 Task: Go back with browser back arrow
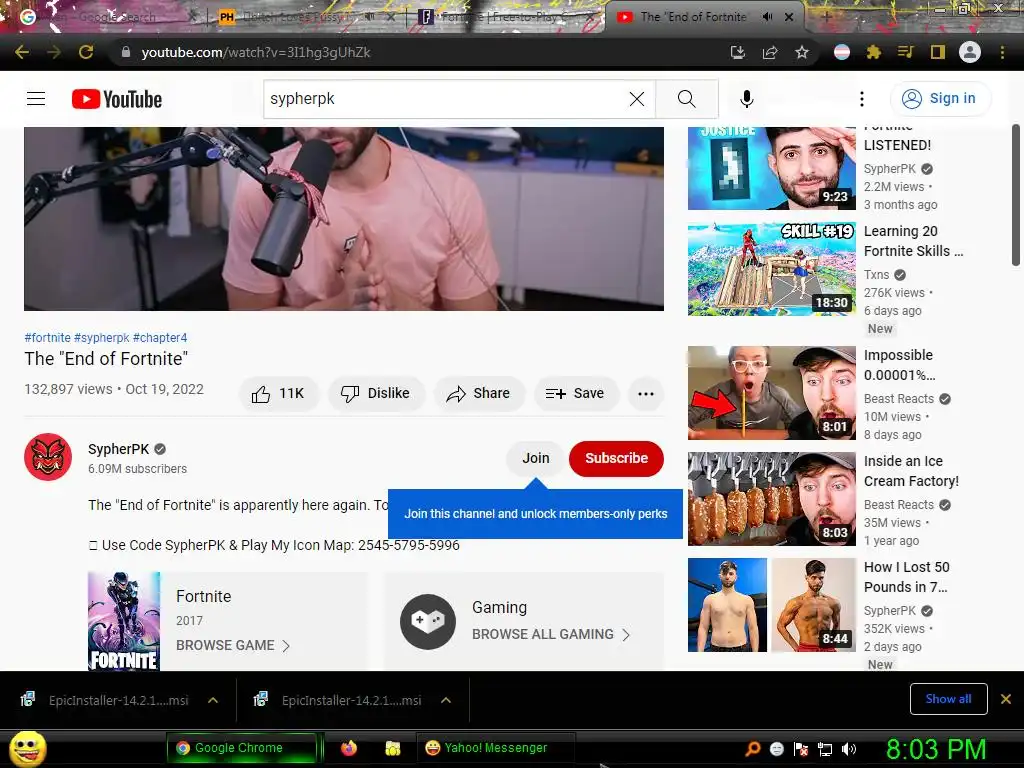(x=22, y=52)
